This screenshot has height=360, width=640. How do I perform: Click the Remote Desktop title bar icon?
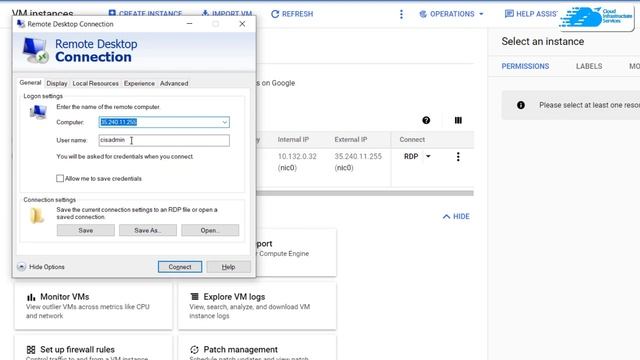[21, 24]
